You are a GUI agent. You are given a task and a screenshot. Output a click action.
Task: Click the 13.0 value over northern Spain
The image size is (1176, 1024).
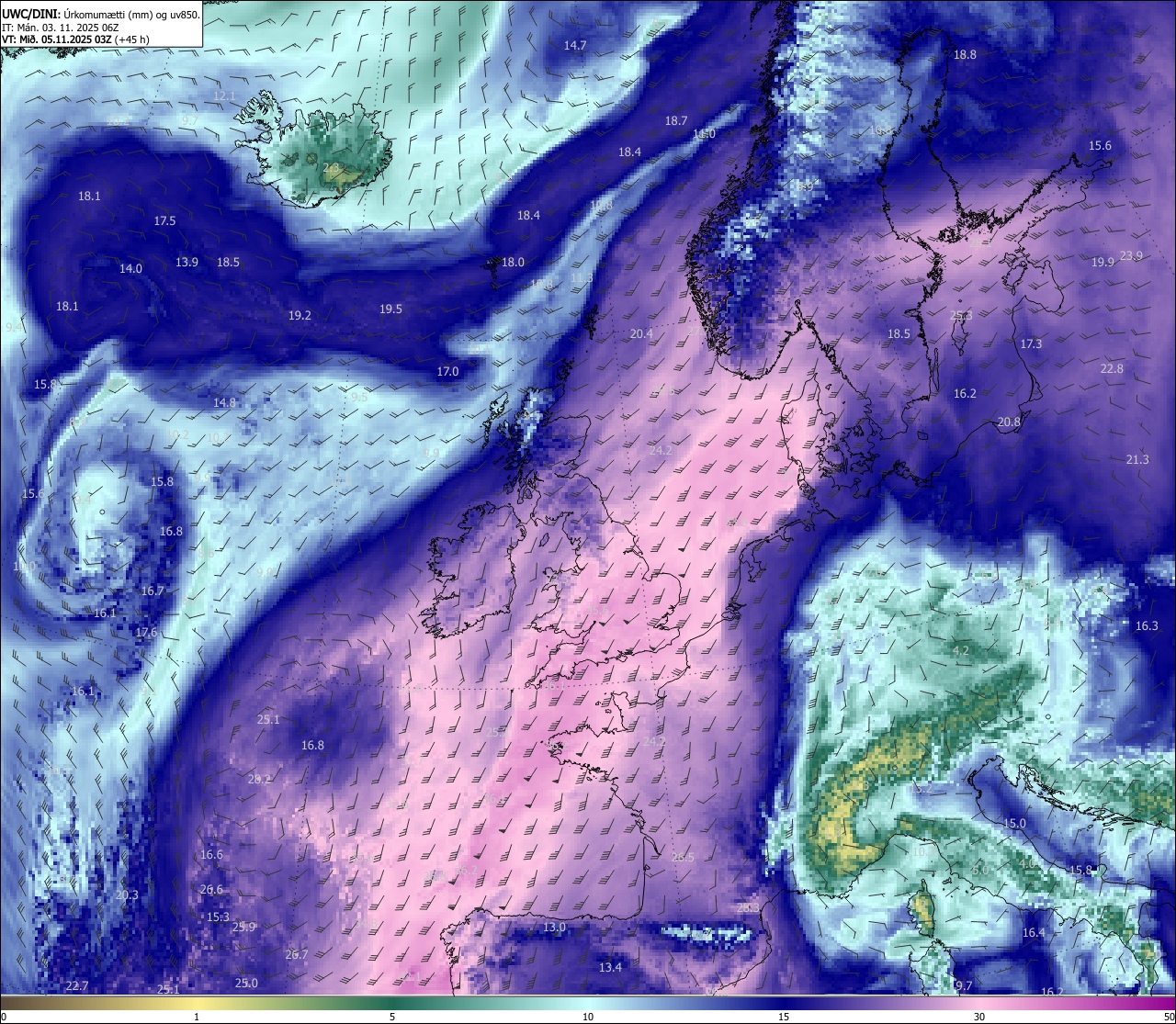(554, 927)
